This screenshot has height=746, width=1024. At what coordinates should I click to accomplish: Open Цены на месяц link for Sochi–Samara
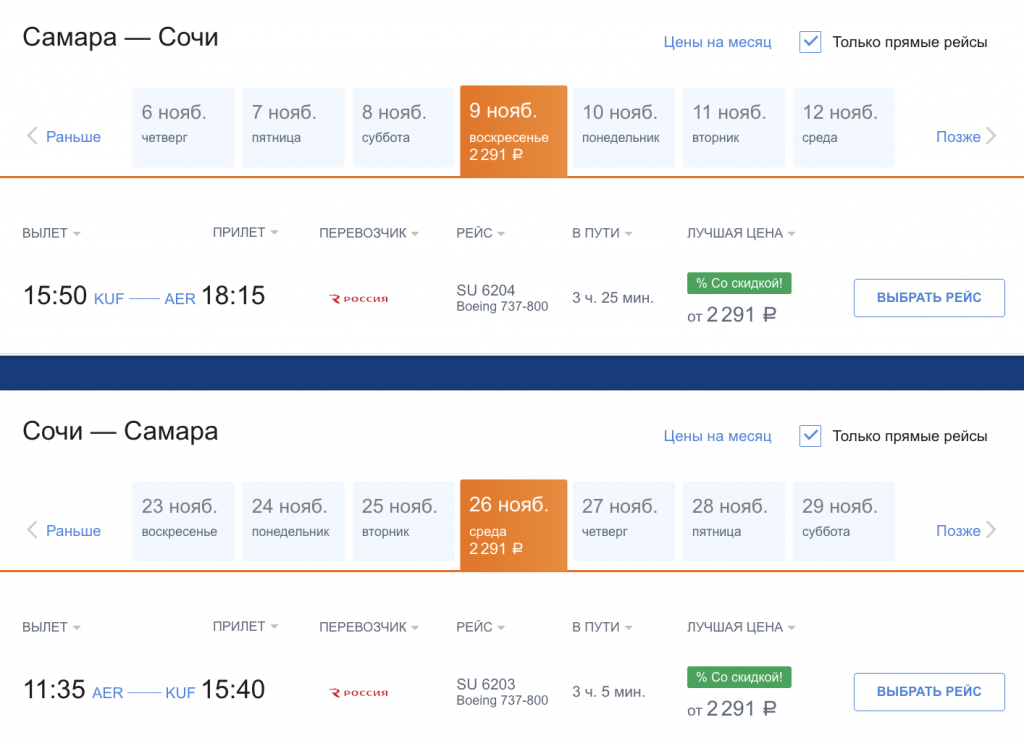coord(717,436)
